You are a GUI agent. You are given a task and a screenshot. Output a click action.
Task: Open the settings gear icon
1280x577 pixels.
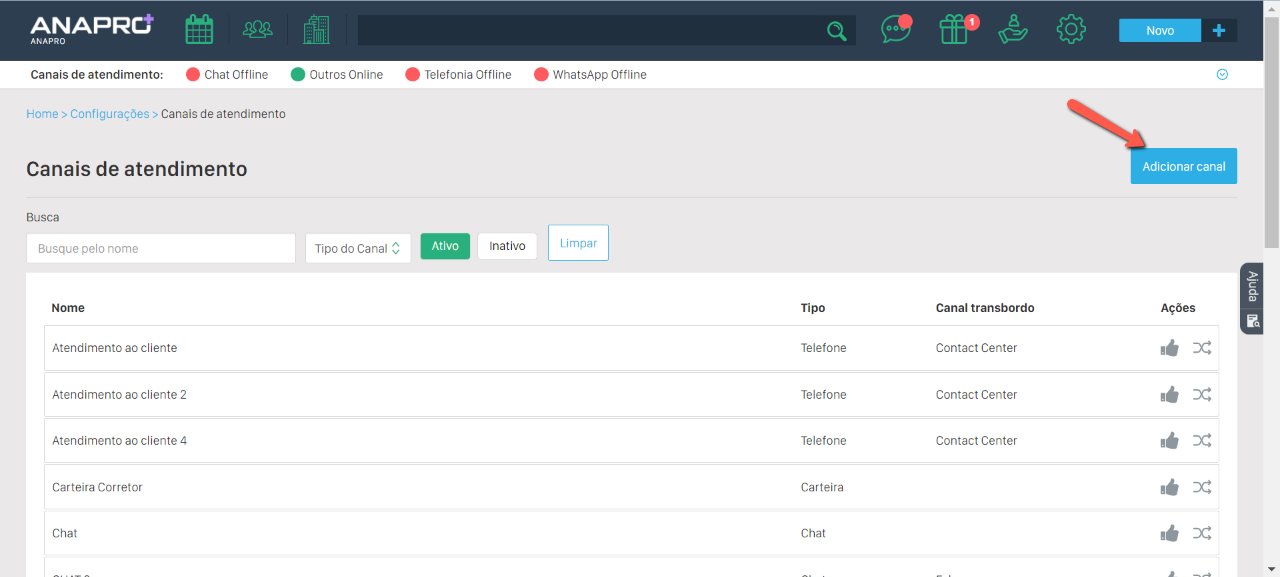tap(1071, 30)
